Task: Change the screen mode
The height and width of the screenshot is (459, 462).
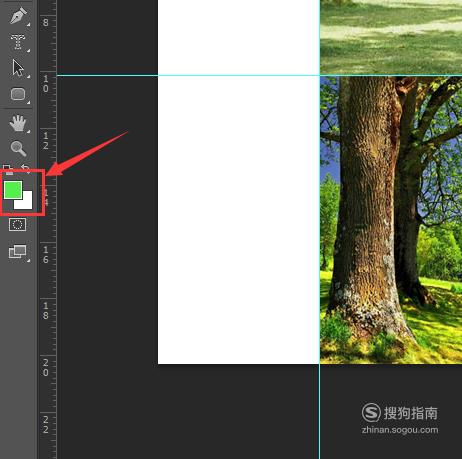Action: tap(18, 252)
